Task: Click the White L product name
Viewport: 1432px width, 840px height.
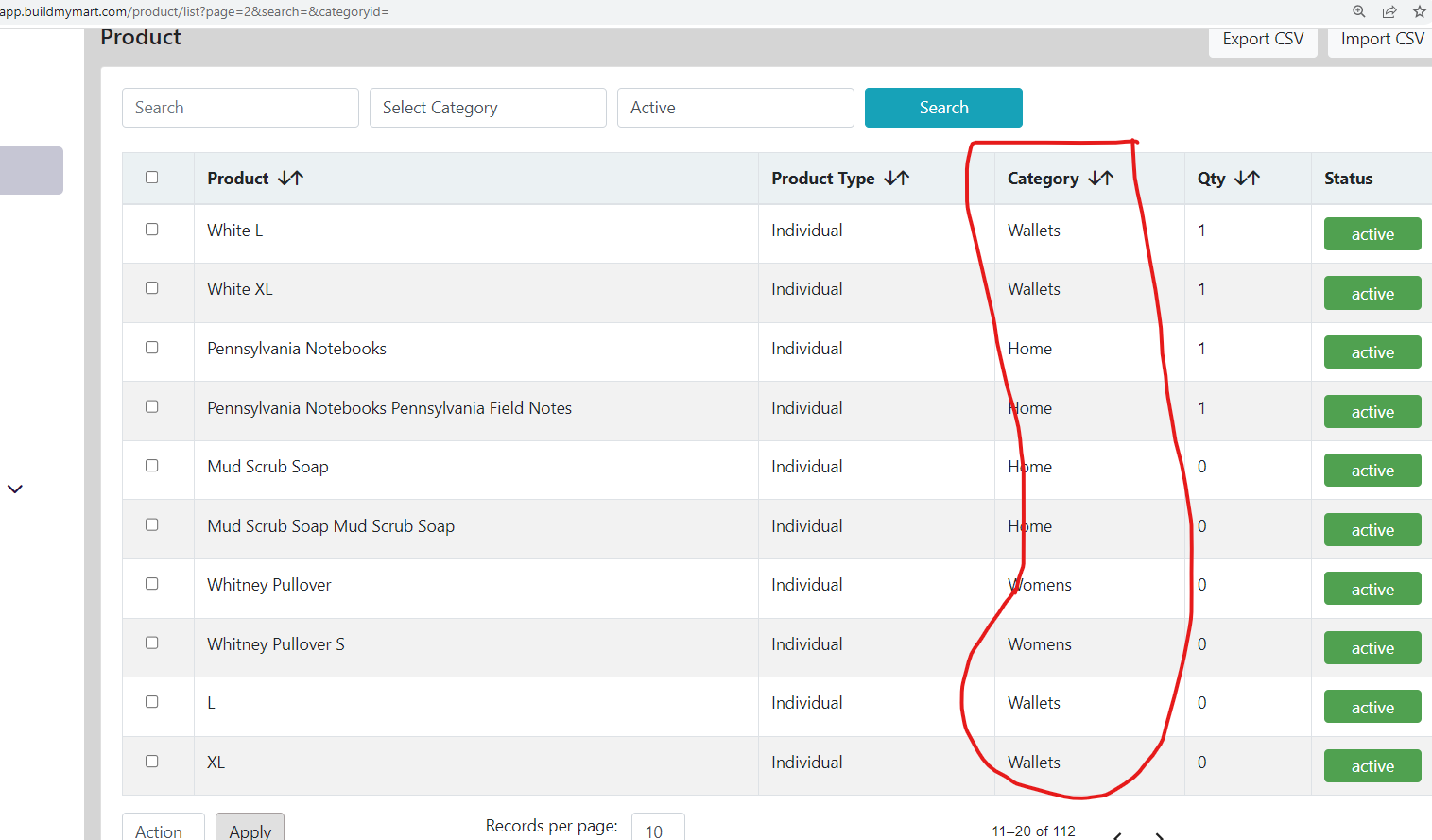Action: point(235,231)
